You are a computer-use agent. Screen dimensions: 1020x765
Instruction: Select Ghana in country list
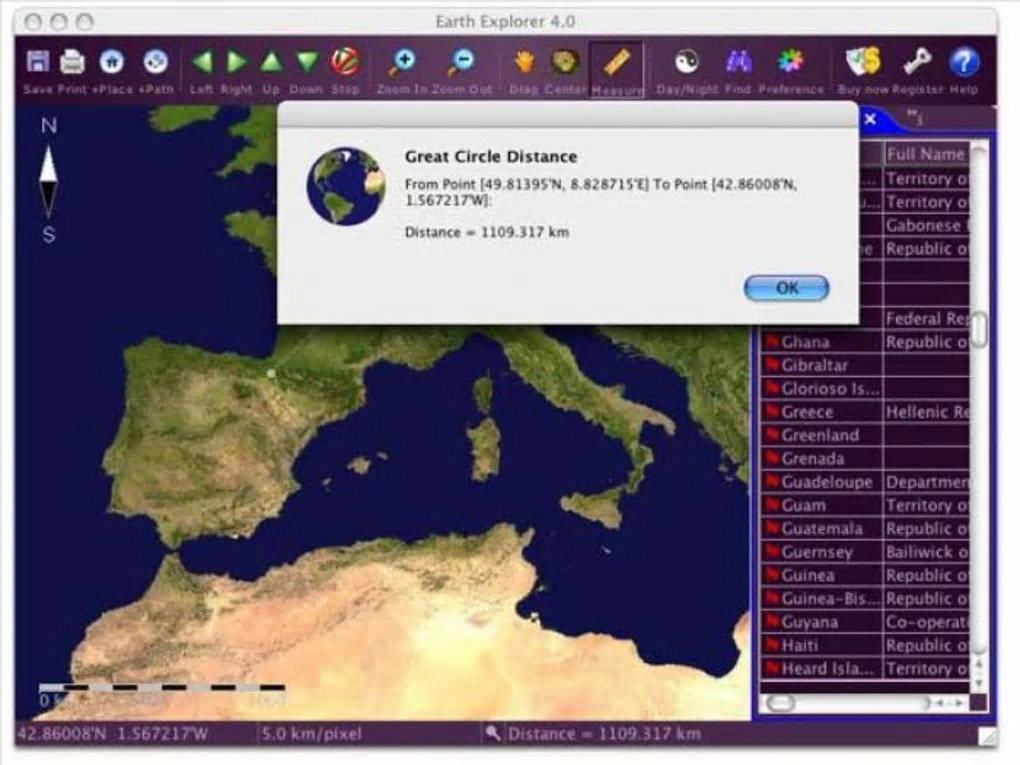(822, 342)
